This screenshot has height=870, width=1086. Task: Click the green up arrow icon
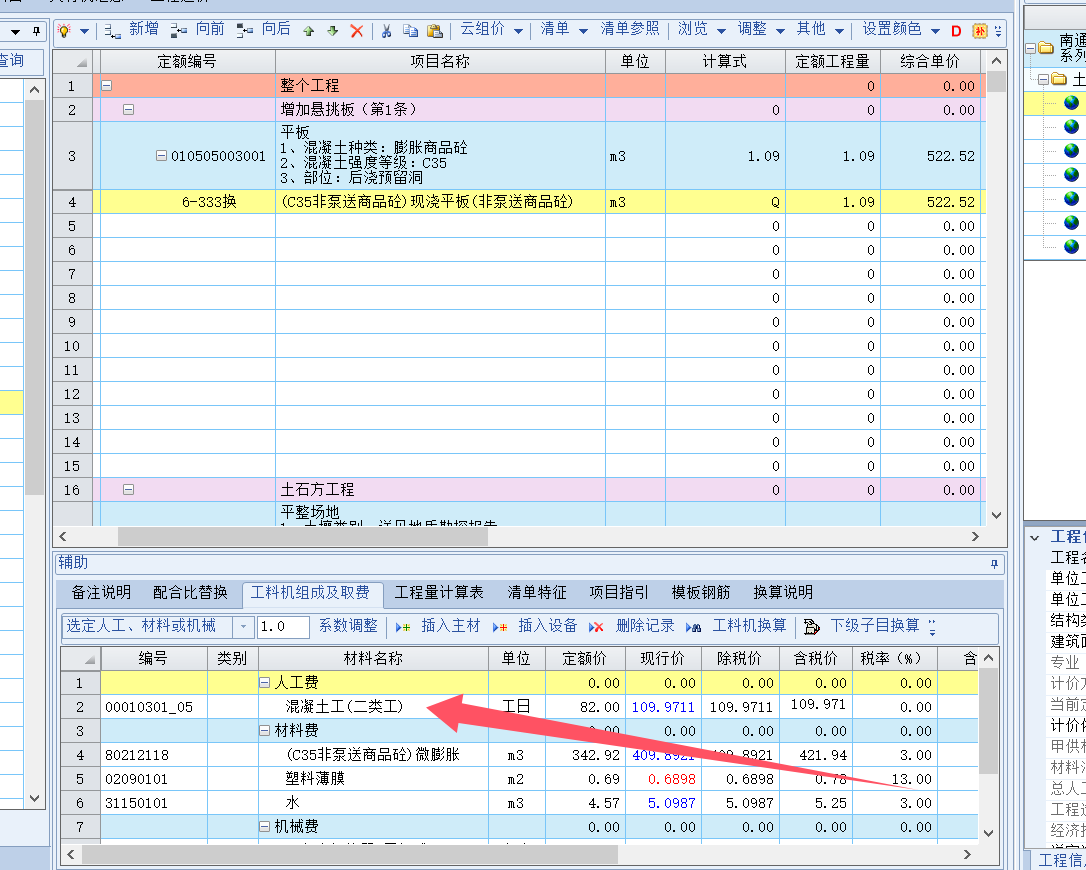[309, 30]
